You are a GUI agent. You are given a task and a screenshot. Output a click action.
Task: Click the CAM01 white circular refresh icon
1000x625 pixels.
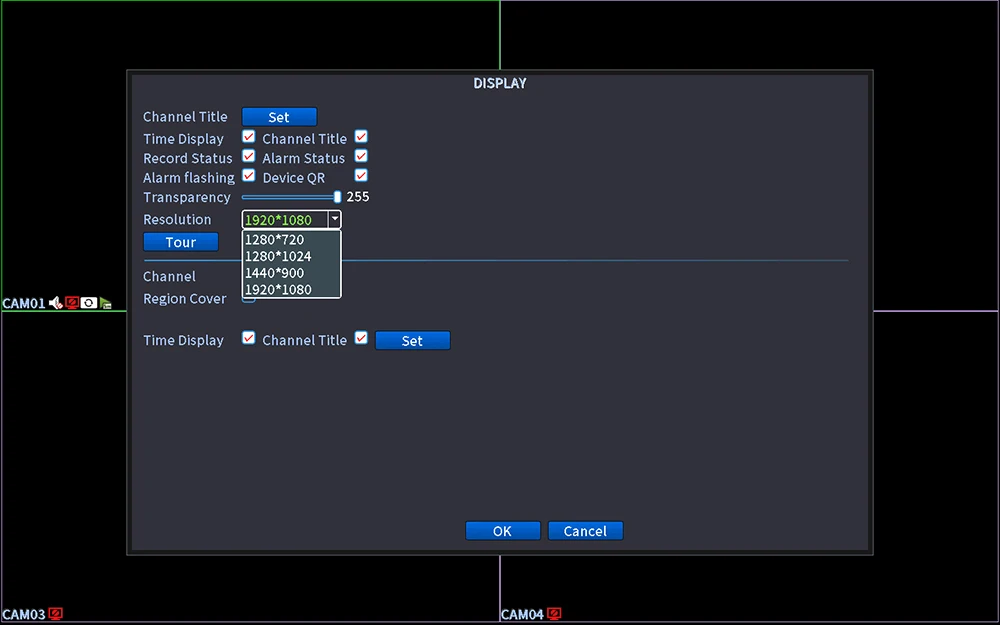89,303
